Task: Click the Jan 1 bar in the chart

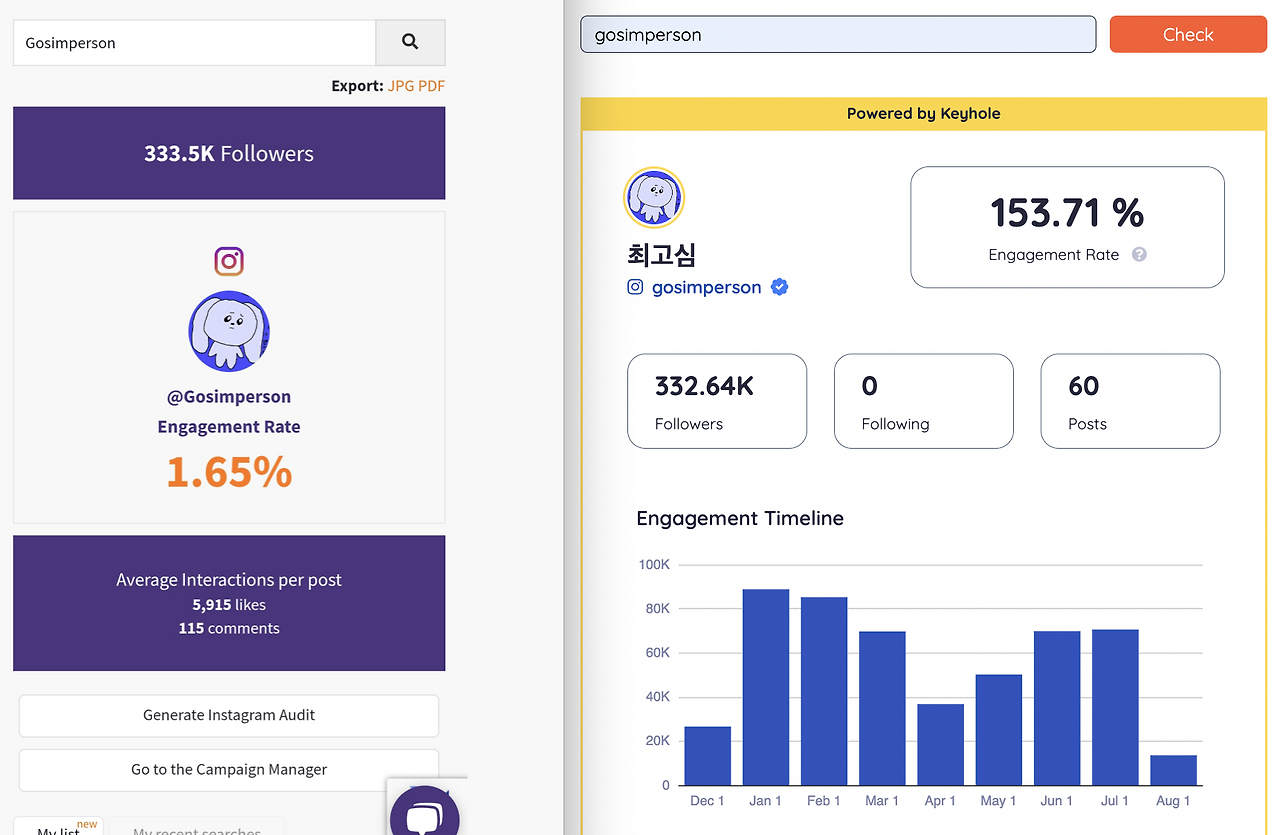Action: [766, 688]
